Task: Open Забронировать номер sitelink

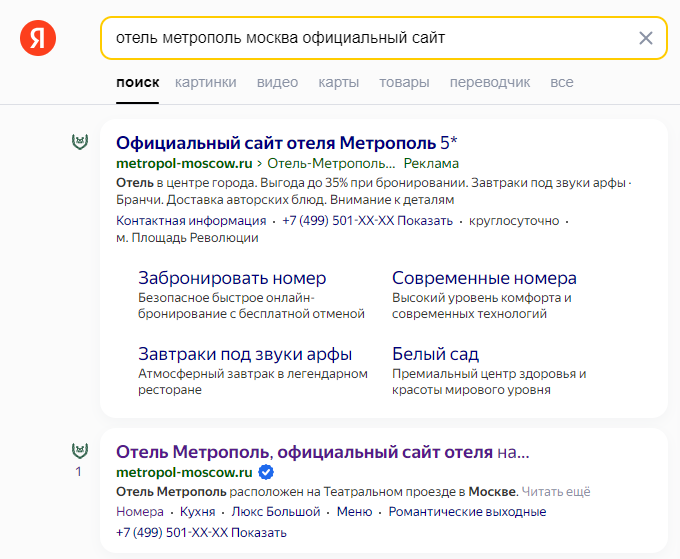Action: (x=232, y=278)
